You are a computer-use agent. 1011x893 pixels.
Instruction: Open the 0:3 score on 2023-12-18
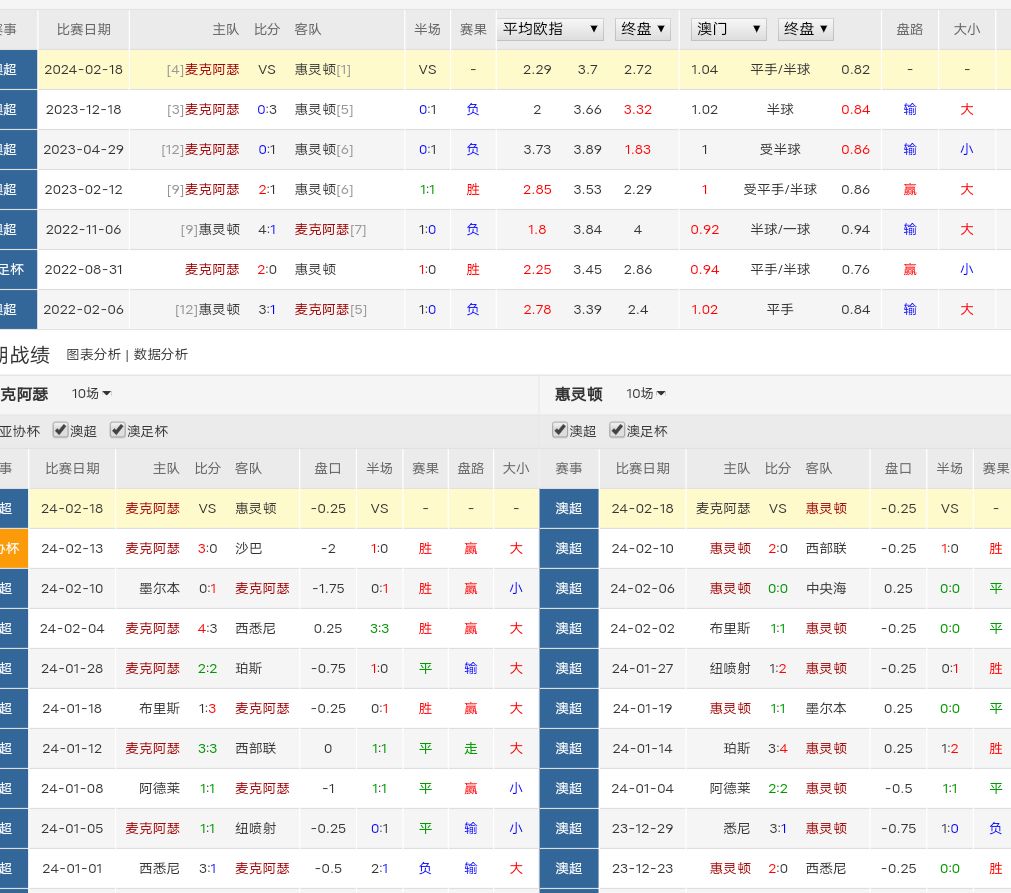click(267, 109)
